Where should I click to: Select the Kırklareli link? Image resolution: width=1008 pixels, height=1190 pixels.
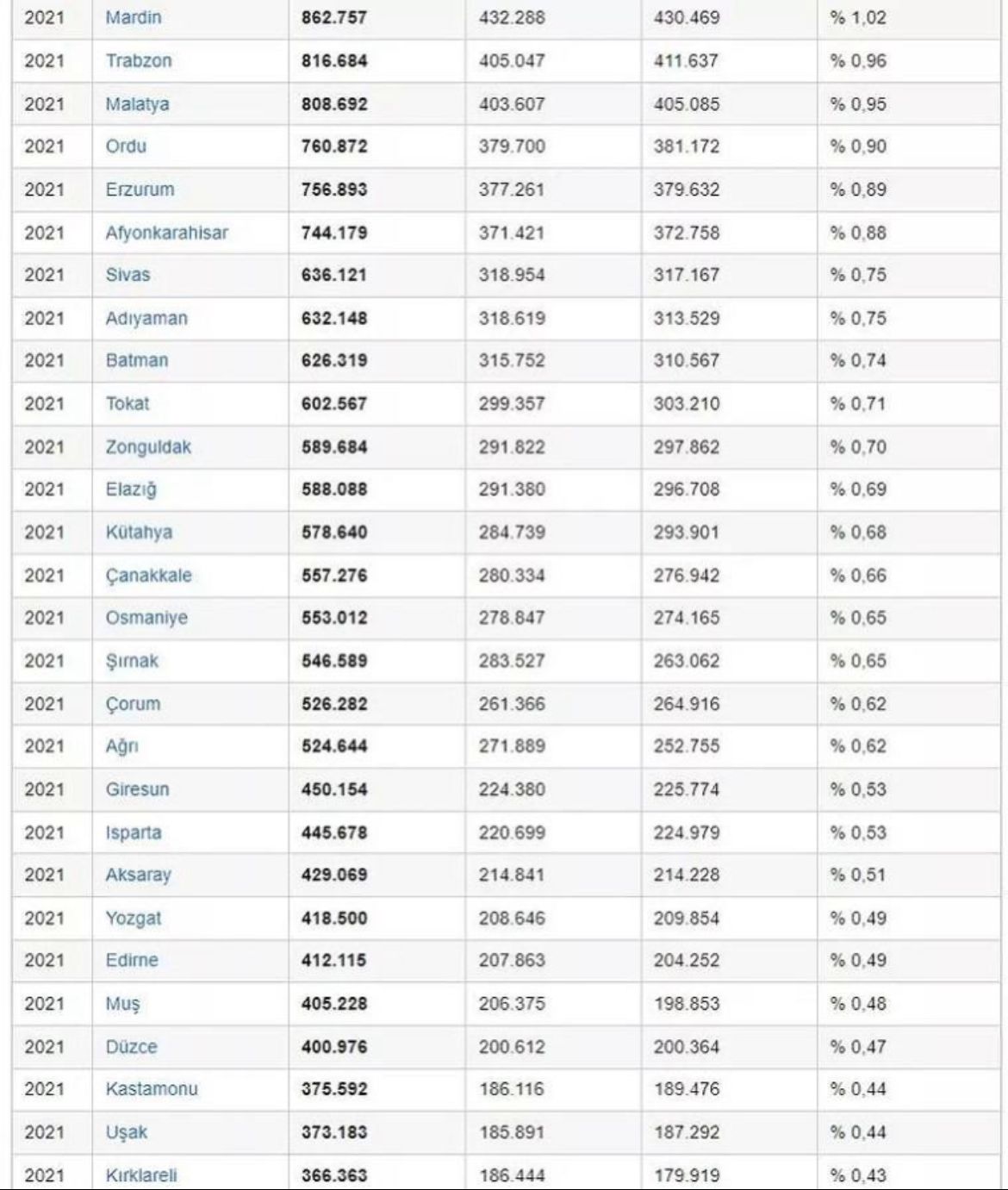click(x=140, y=1175)
